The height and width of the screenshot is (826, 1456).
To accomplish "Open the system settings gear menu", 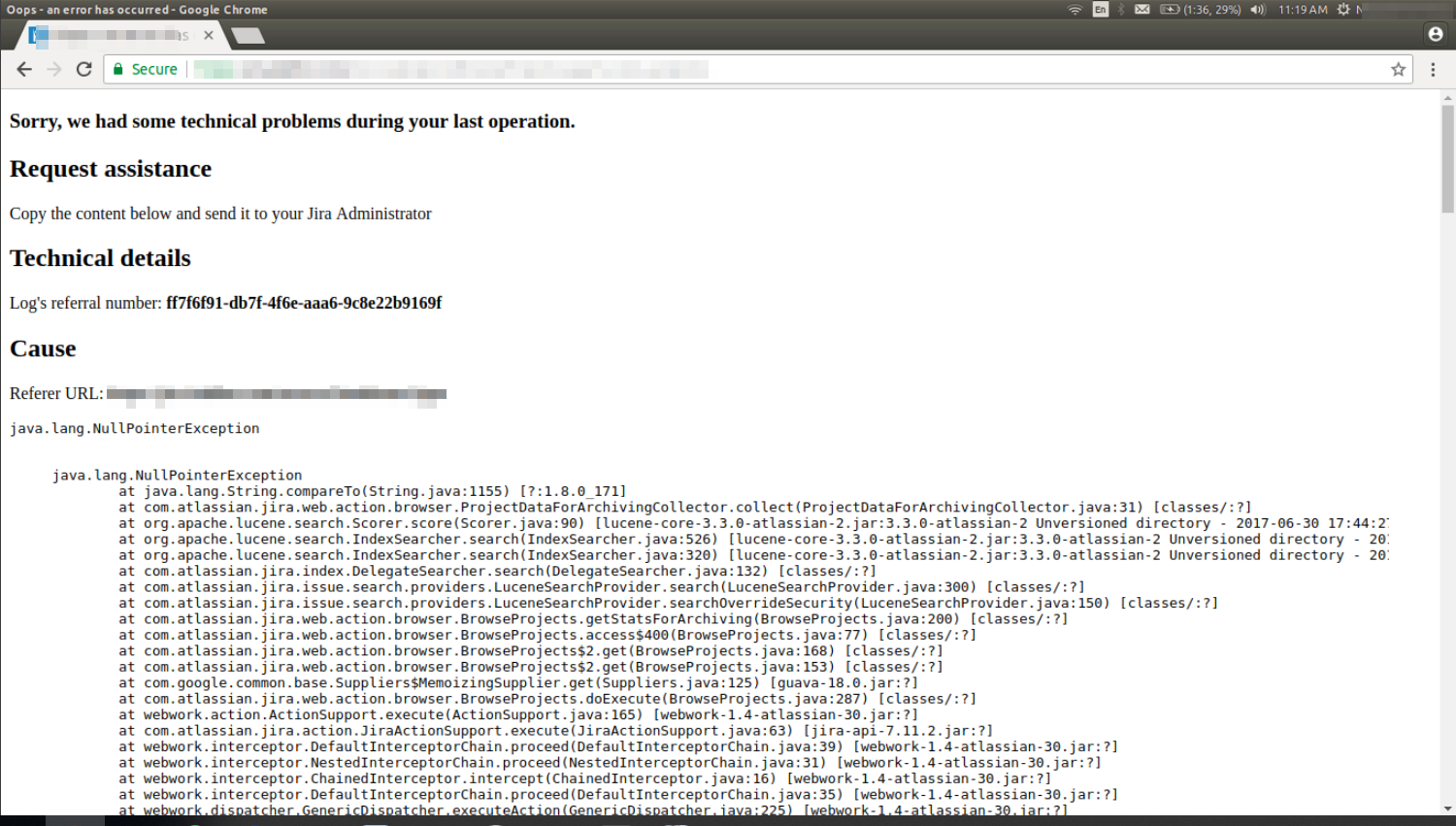I will [1343, 10].
